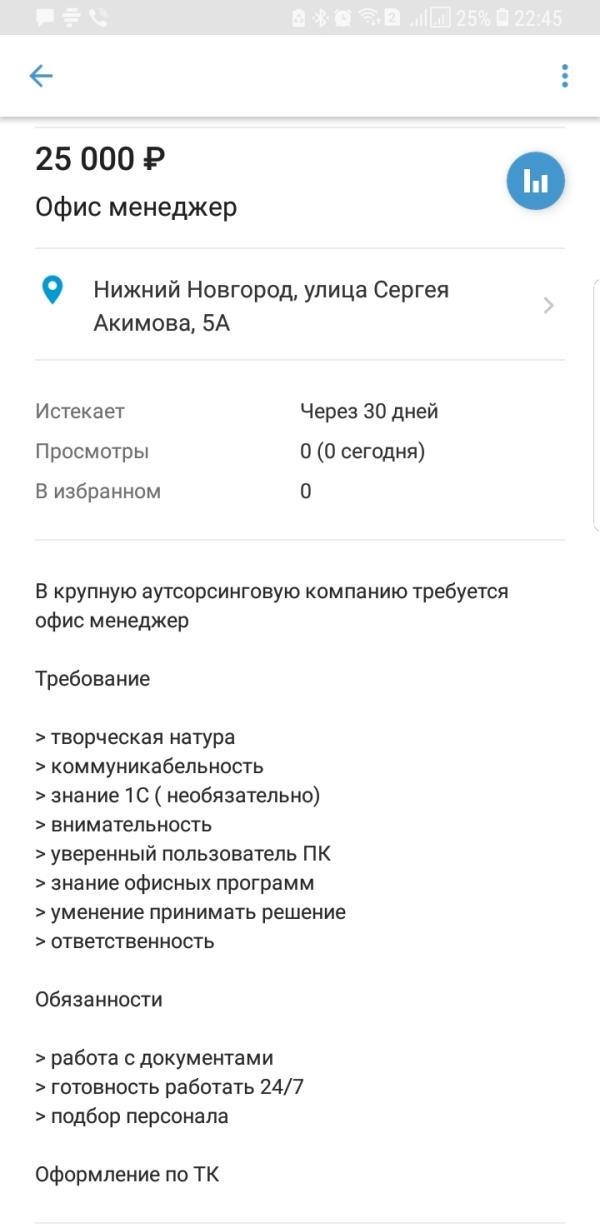This screenshot has width=600, height=1232.
Task: Tap the 25 000 ₽ price
Action: coord(100,159)
